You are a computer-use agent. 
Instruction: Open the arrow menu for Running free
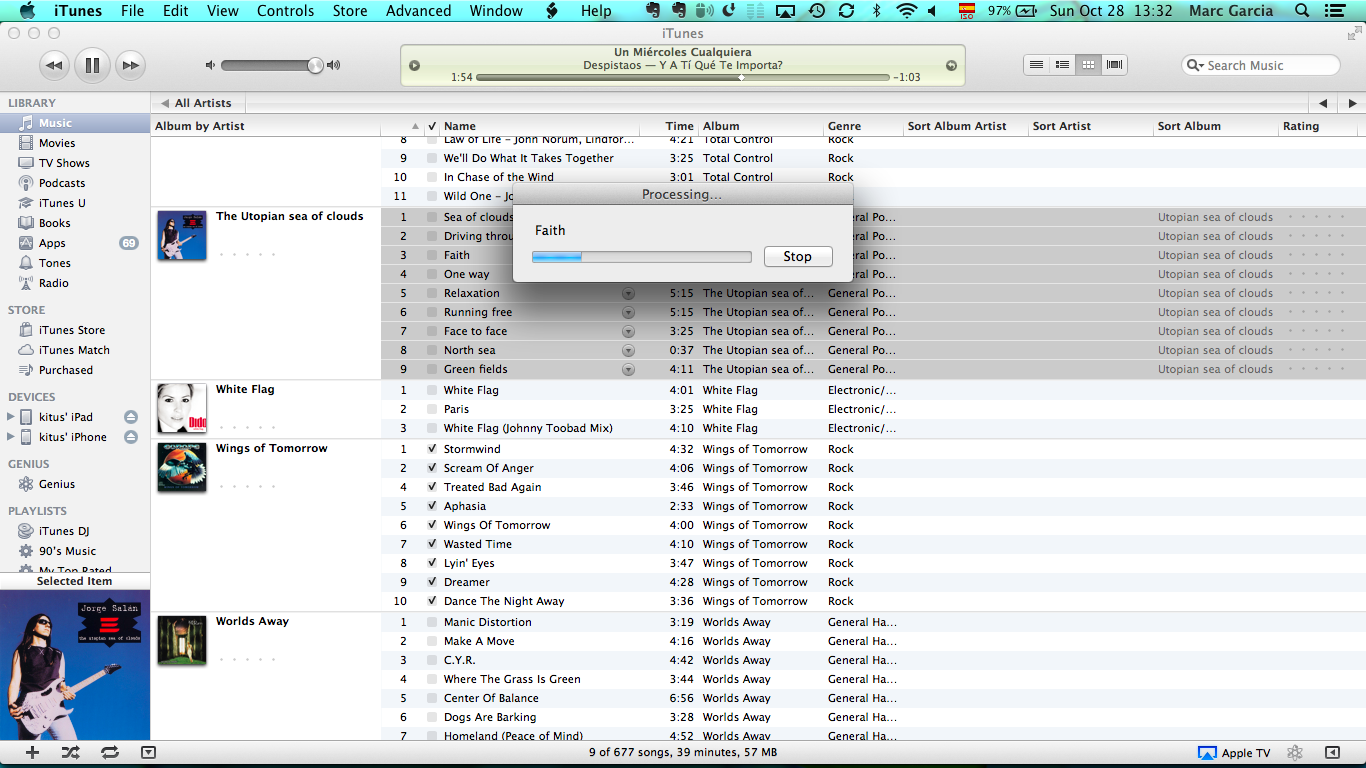[628, 312]
